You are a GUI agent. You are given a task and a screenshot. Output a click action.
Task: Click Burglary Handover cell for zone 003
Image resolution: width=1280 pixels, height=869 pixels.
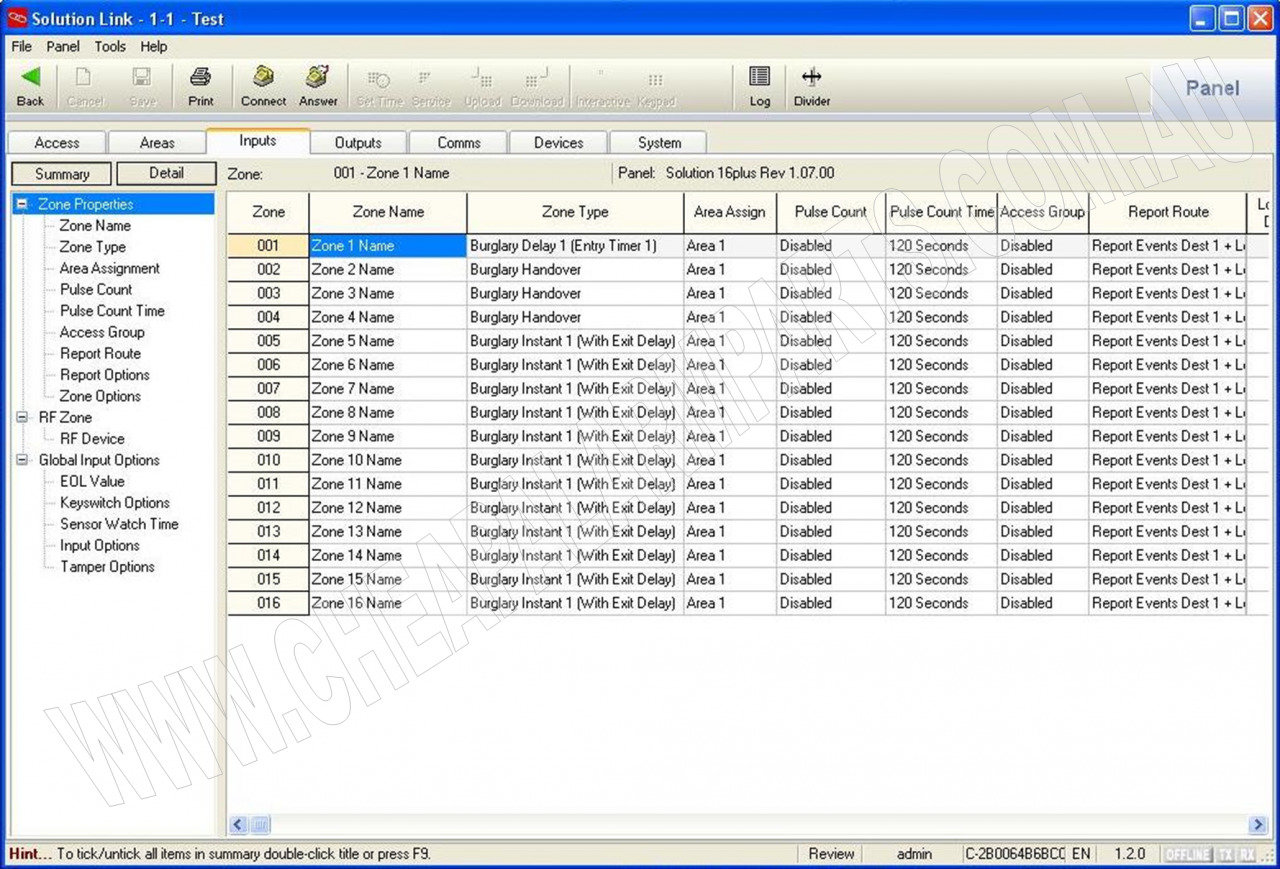pyautogui.click(x=575, y=294)
